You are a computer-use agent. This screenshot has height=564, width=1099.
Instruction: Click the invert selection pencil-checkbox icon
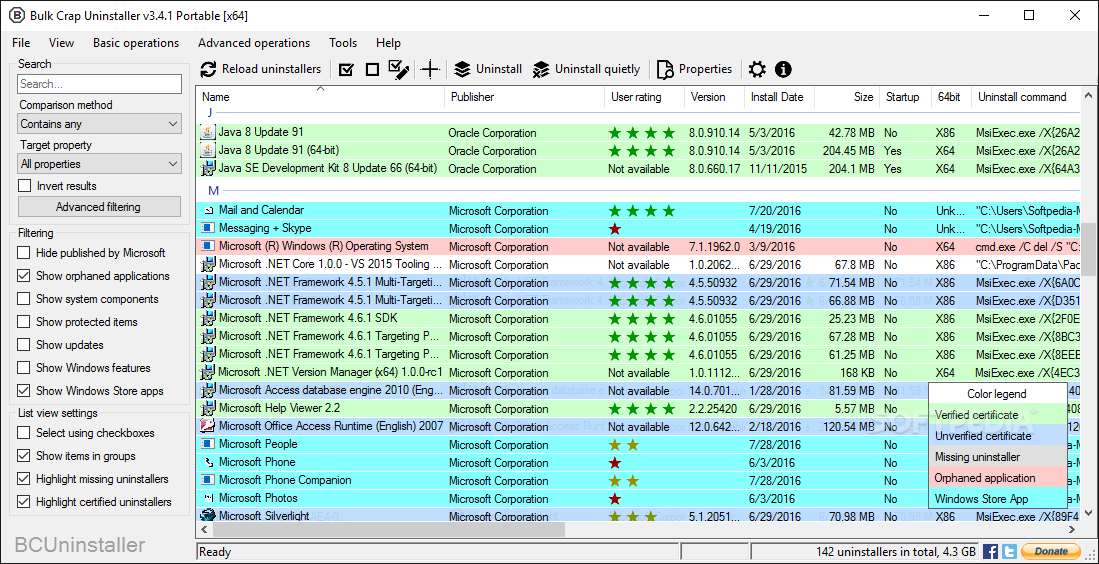[x=399, y=69]
